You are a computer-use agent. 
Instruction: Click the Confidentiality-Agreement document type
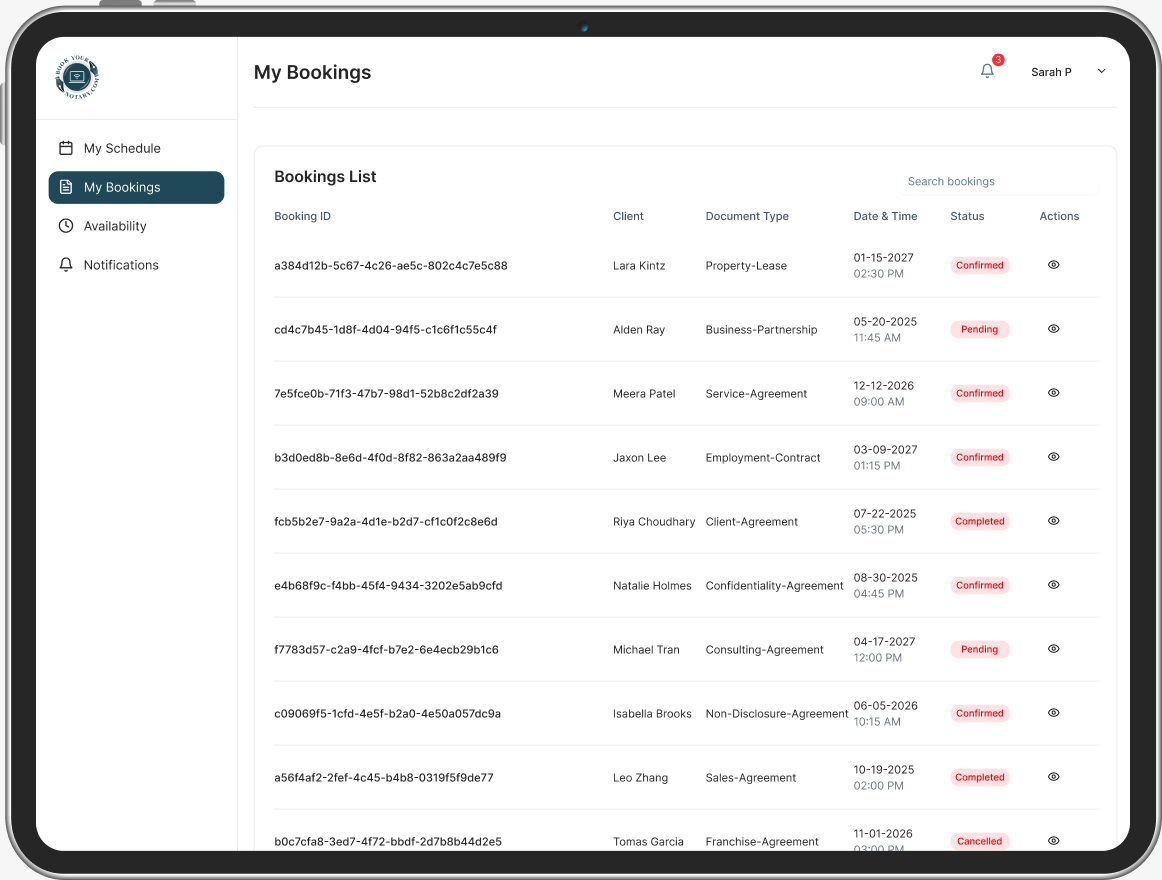coord(774,586)
